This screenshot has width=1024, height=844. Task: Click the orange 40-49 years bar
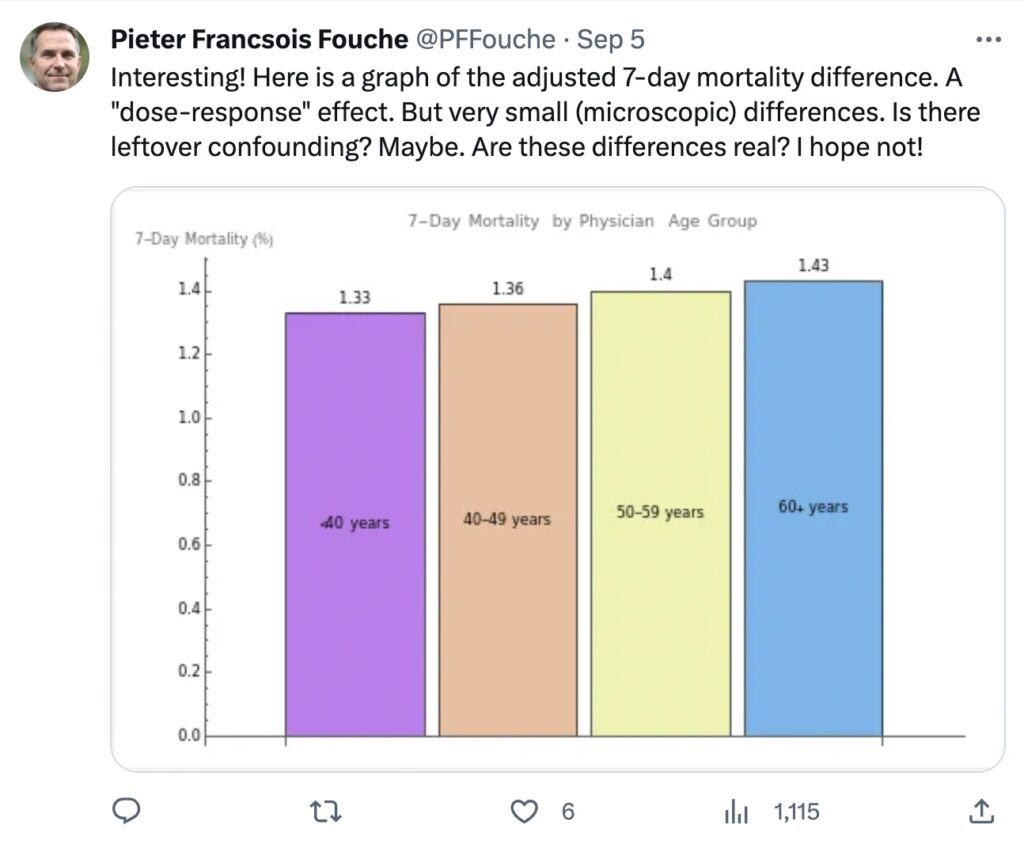(x=508, y=519)
